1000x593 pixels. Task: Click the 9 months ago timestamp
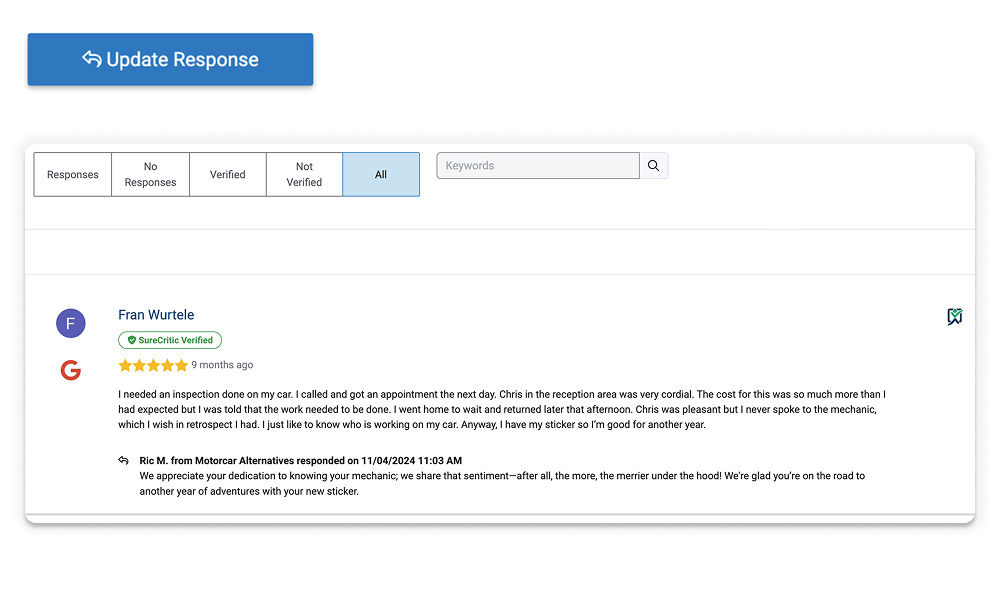(x=222, y=365)
